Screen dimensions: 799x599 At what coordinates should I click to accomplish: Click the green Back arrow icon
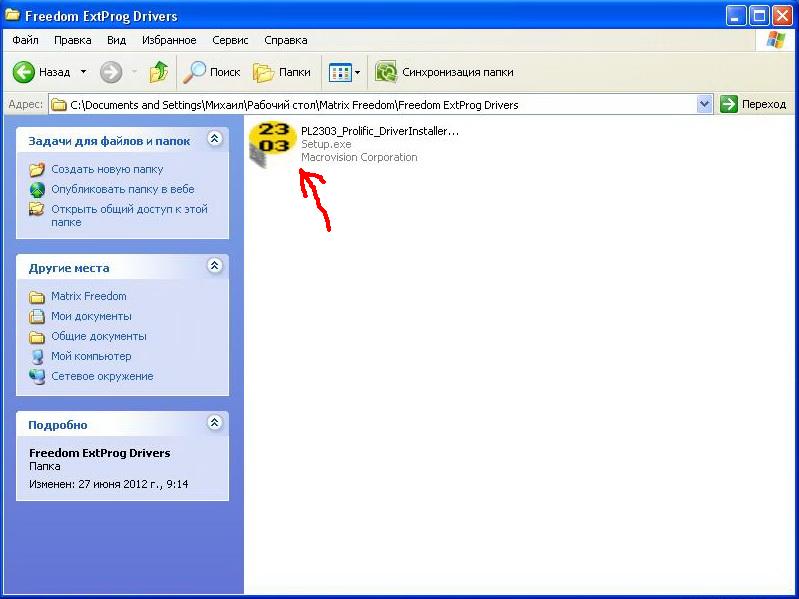point(24,72)
